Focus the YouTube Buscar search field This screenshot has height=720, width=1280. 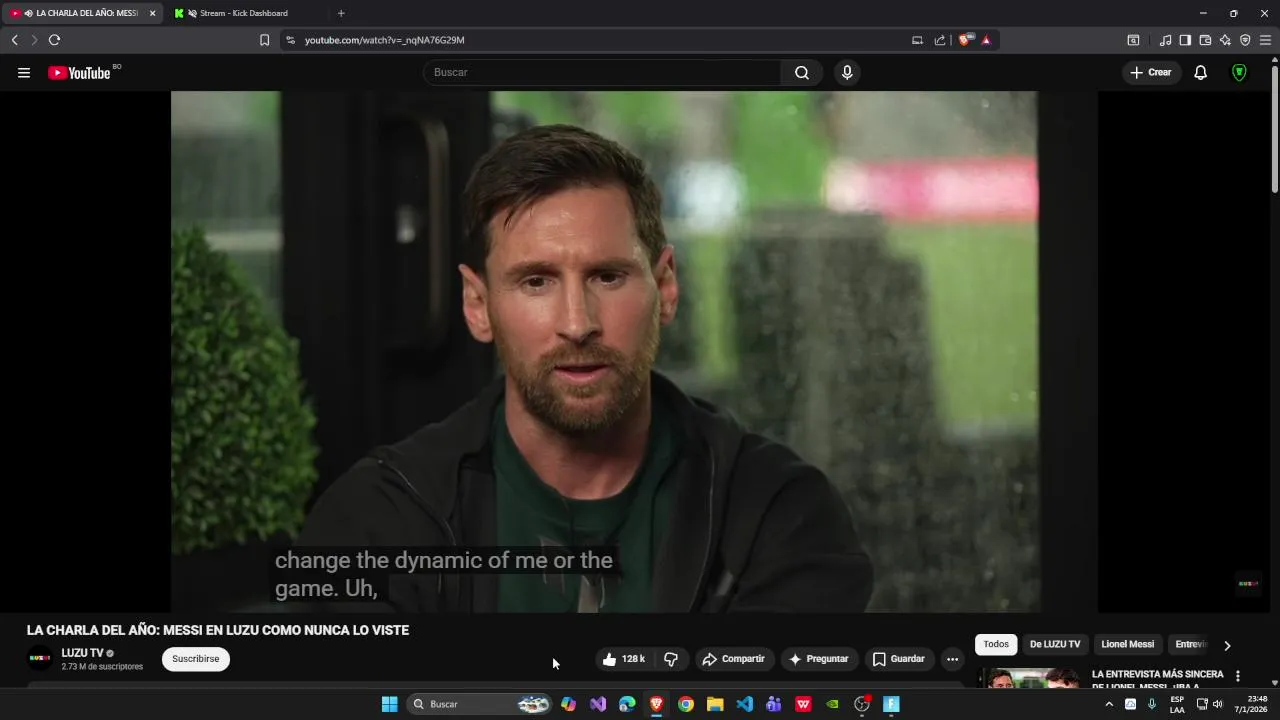602,72
